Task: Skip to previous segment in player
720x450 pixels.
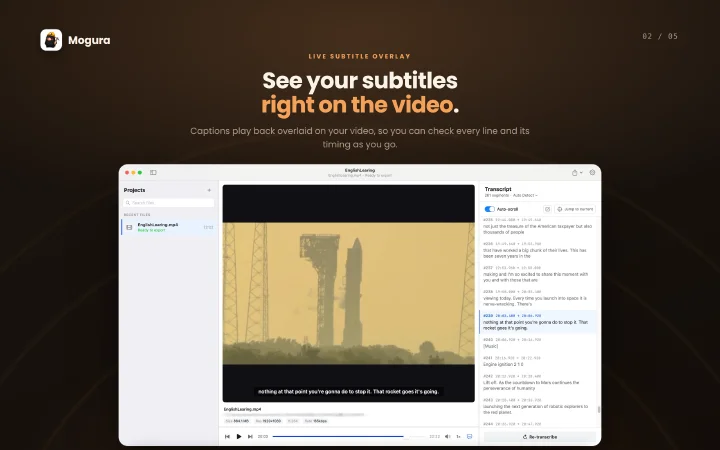Action: [227, 436]
